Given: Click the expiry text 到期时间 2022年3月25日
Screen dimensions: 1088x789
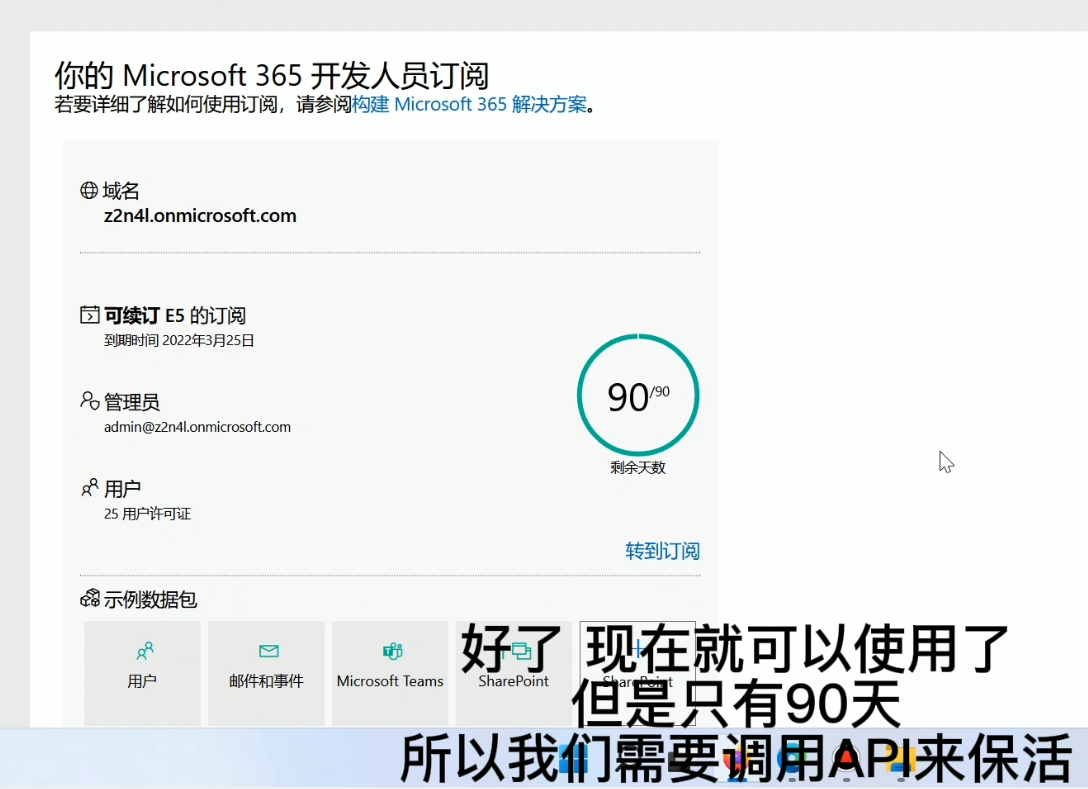Looking at the screenshot, I should coord(179,341).
